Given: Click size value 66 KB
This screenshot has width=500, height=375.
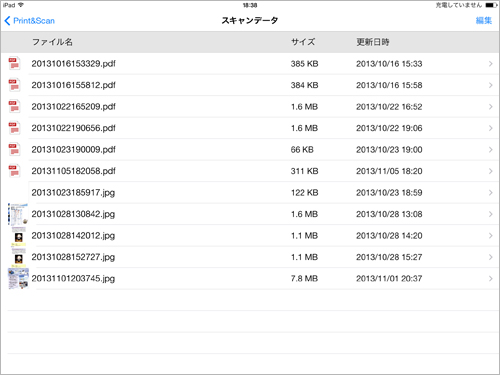Looking at the screenshot, I should pyautogui.click(x=302, y=150).
